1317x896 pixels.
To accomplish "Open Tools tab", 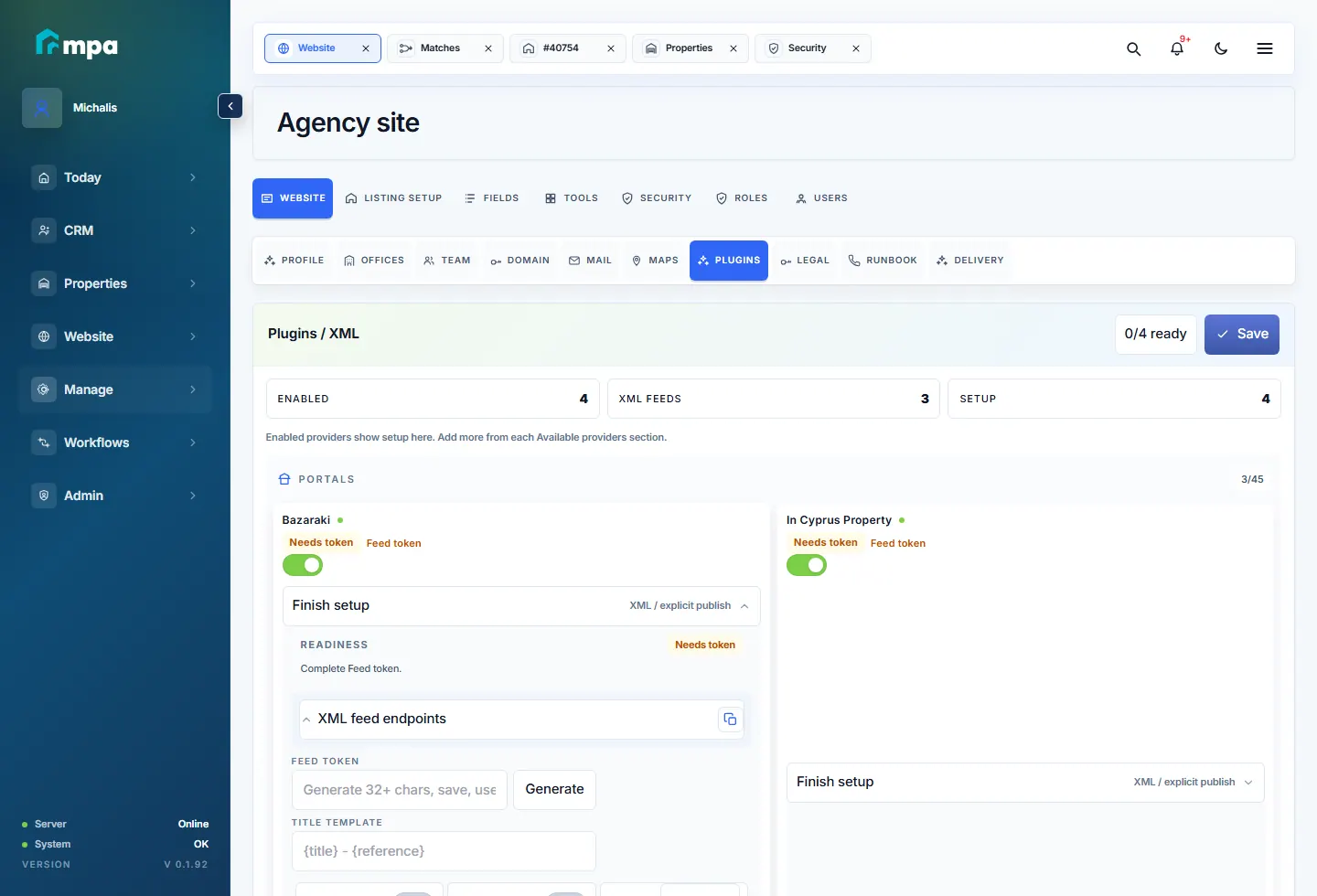I will tap(572, 198).
